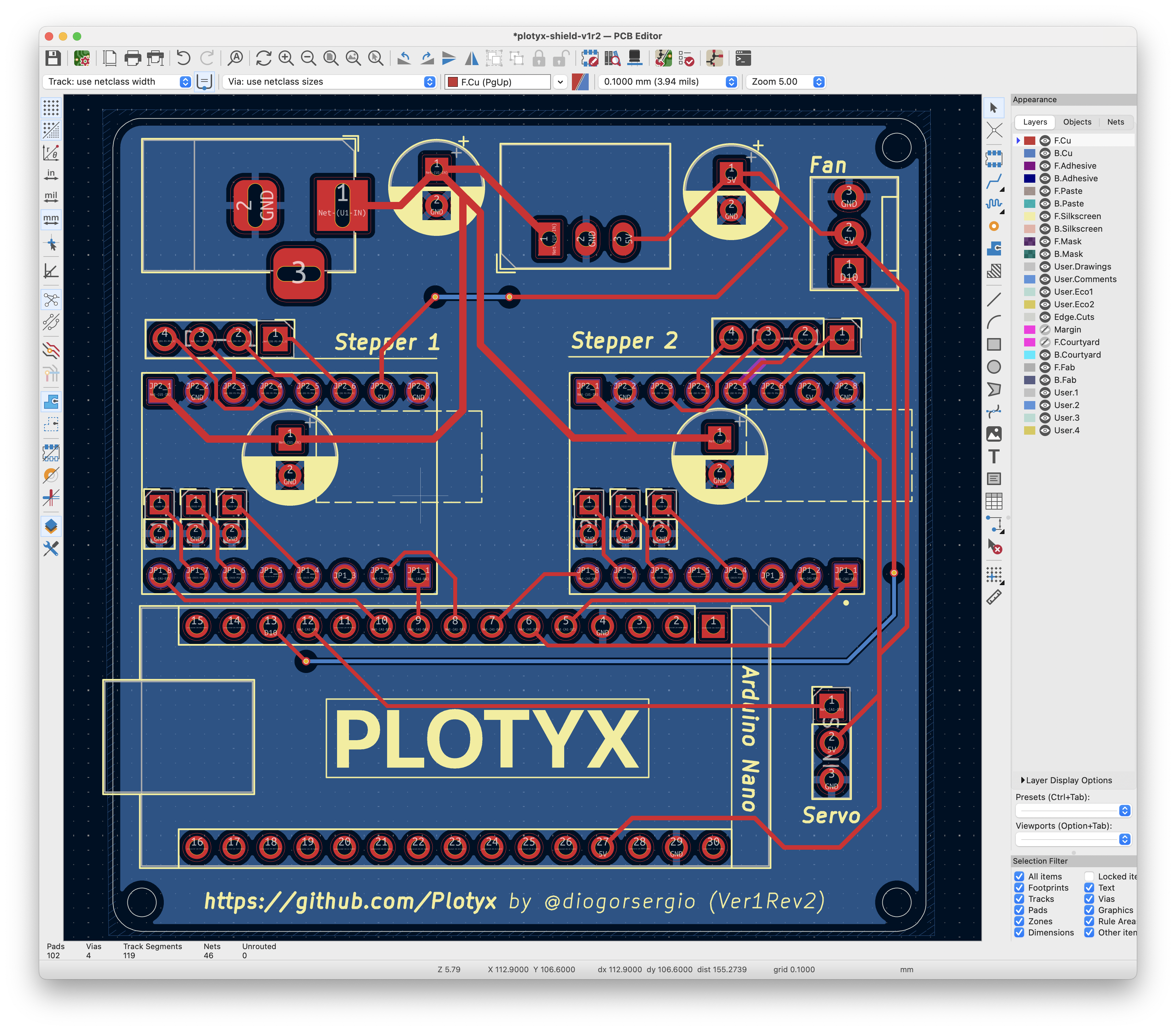The image size is (1176, 1031).
Task: Click the Undo arrow icon
Action: [x=183, y=58]
